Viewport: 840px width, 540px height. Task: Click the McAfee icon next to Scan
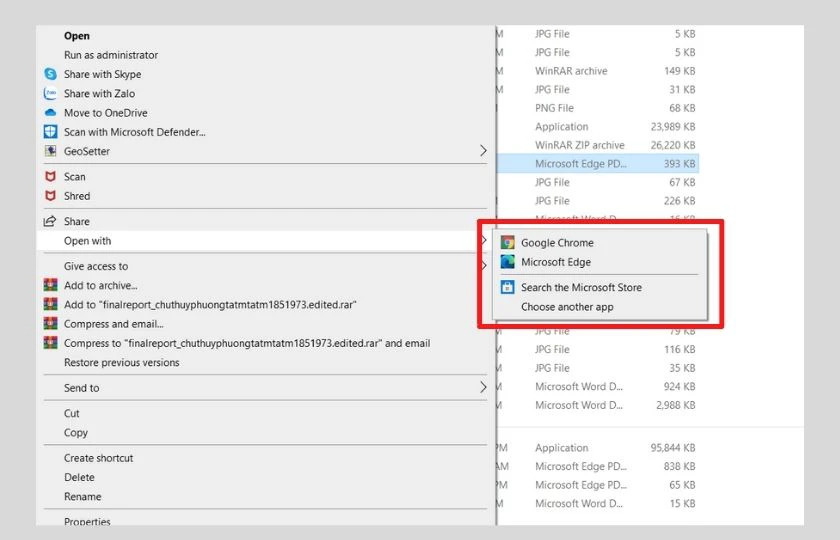click(50, 176)
